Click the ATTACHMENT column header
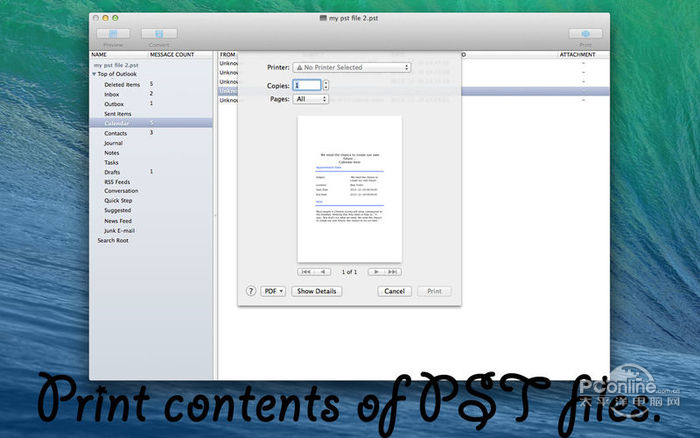Viewport: 700px width, 438px height. pyautogui.click(x=578, y=54)
